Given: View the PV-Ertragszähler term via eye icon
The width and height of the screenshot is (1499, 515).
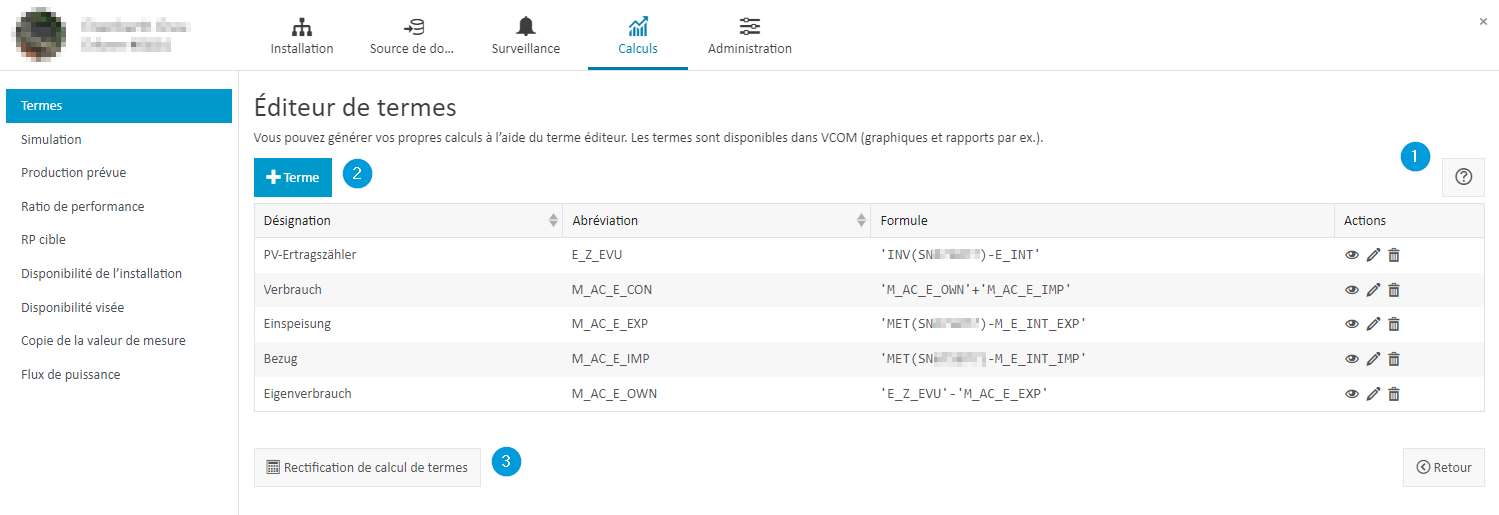Looking at the screenshot, I should [x=1352, y=255].
